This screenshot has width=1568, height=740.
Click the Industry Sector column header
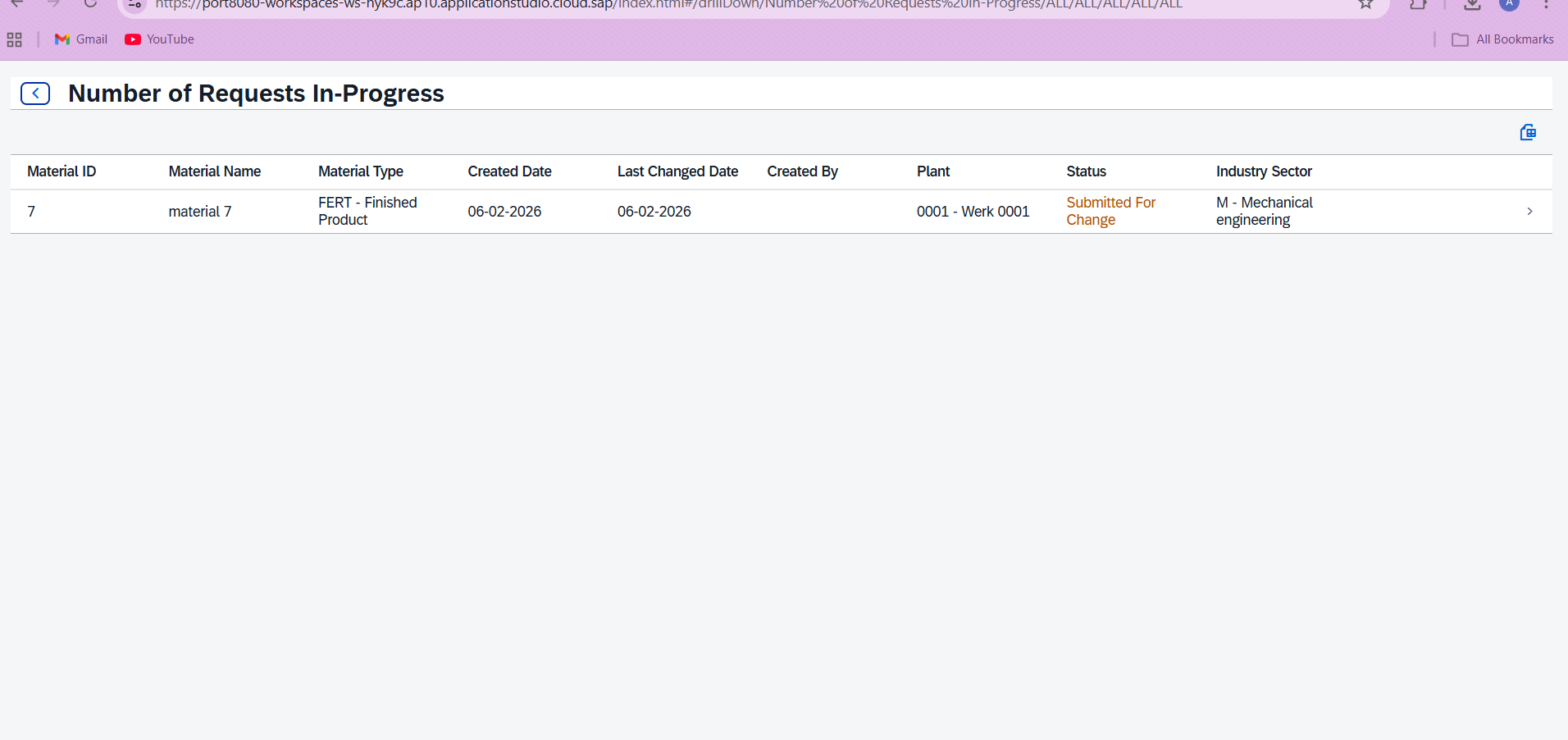(x=1264, y=171)
